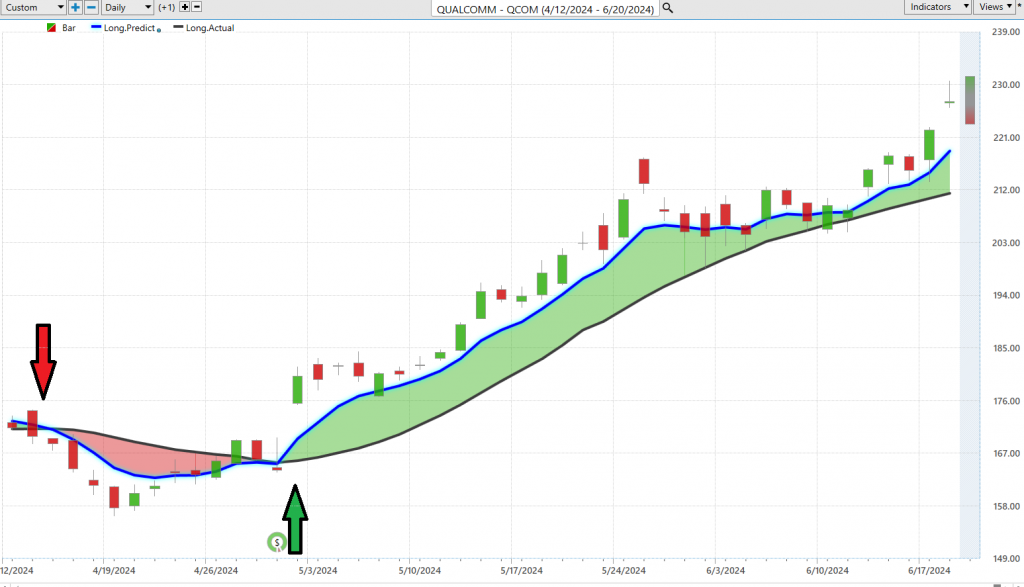Click the 158.00 price axis label
The image size is (1024, 587).
(1005, 506)
